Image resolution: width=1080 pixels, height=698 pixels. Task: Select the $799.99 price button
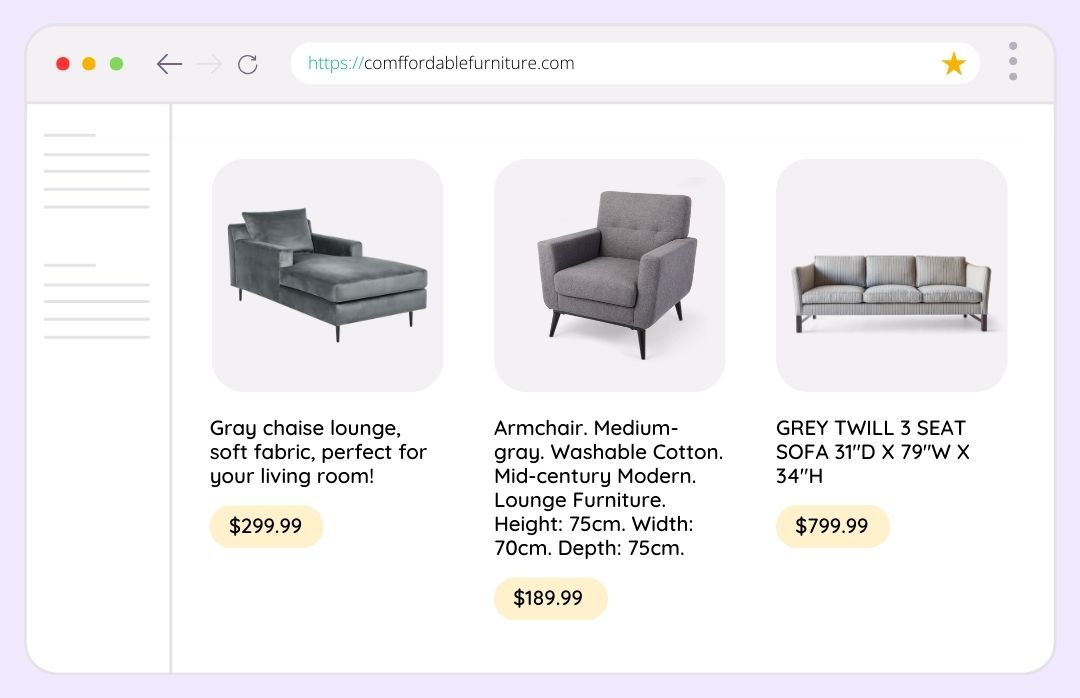(833, 526)
